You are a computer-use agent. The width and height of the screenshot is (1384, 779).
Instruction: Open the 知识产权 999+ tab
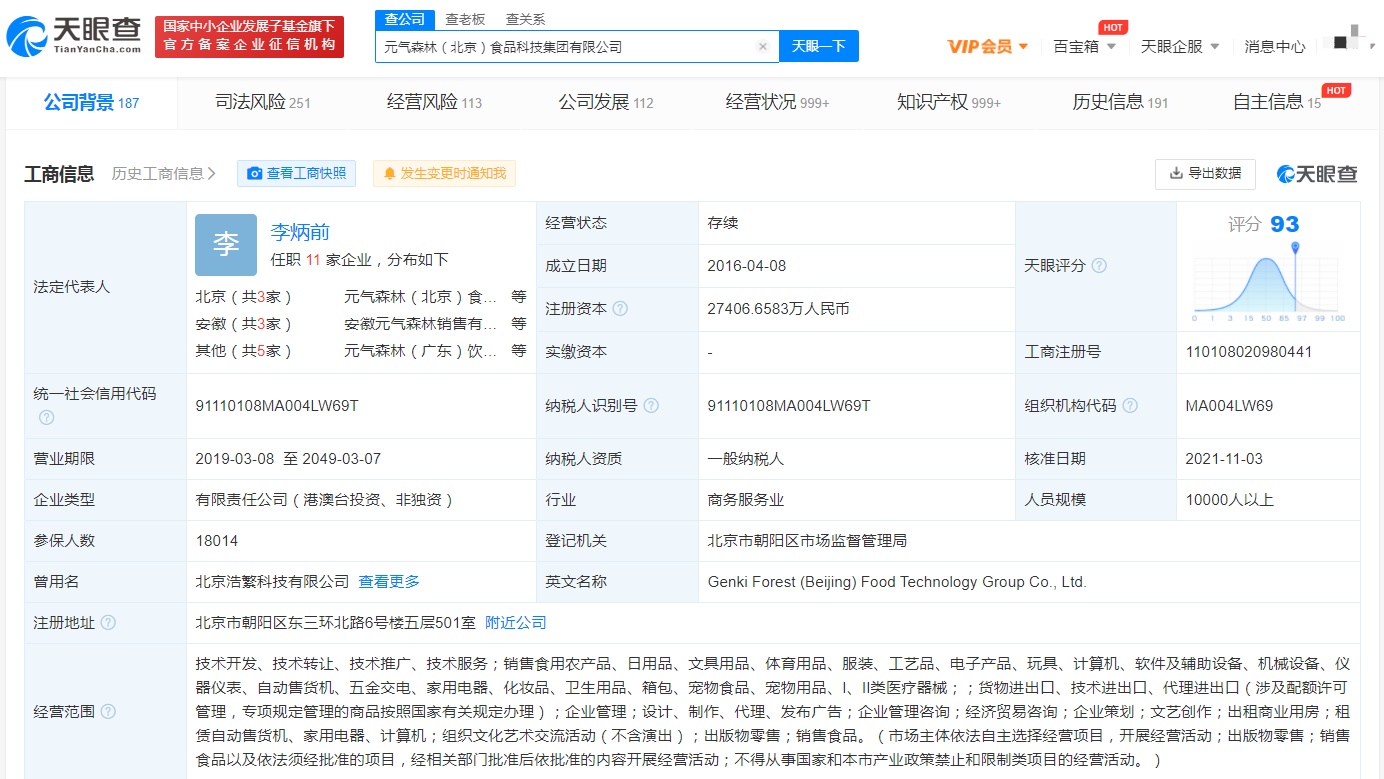pos(949,102)
